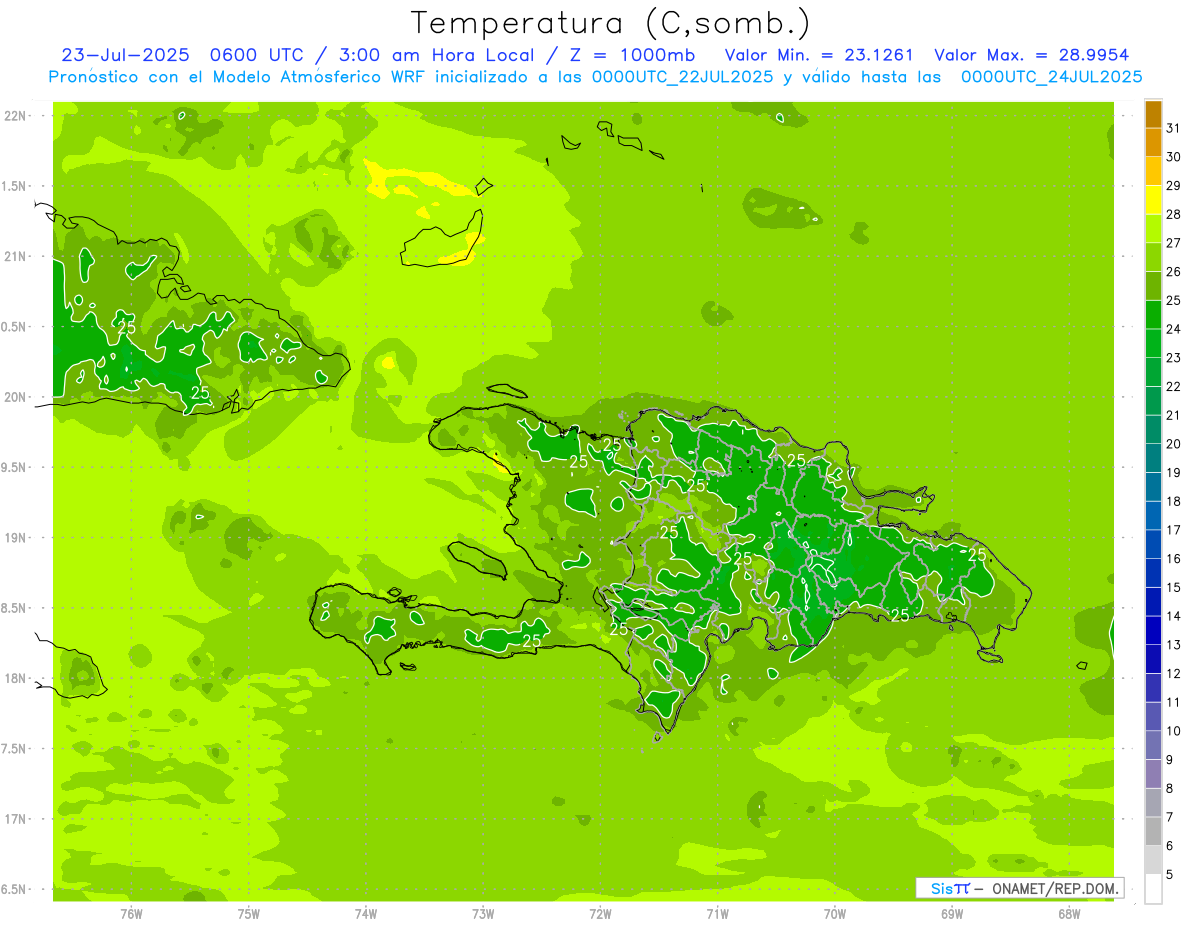Click the '75W' longitude label
The image size is (1200, 927).
click(x=249, y=913)
